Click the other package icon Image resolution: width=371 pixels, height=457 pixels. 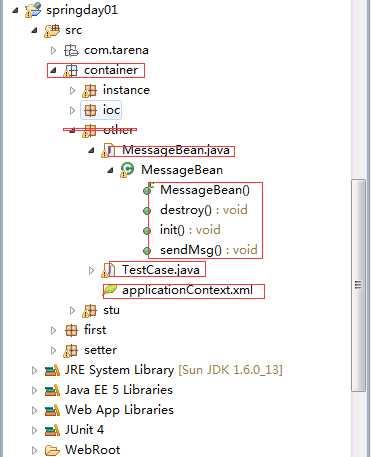89,130
